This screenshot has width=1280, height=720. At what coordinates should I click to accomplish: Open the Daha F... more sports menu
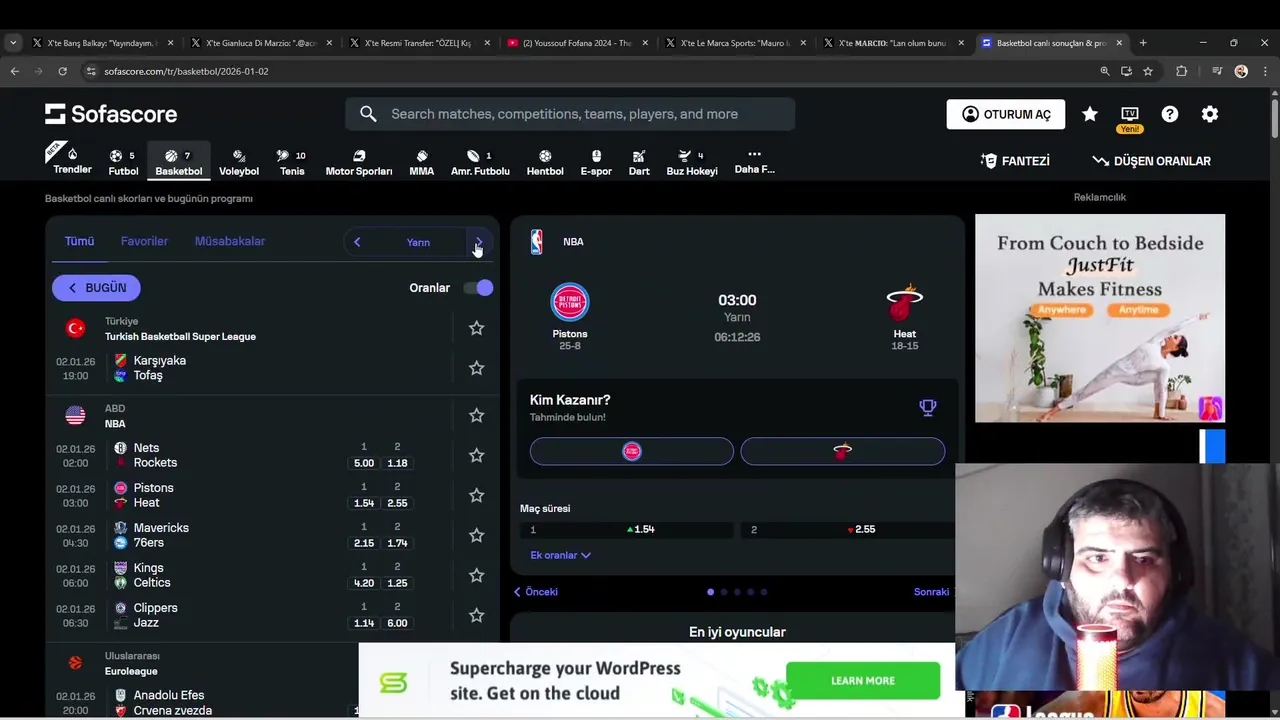pos(755,162)
